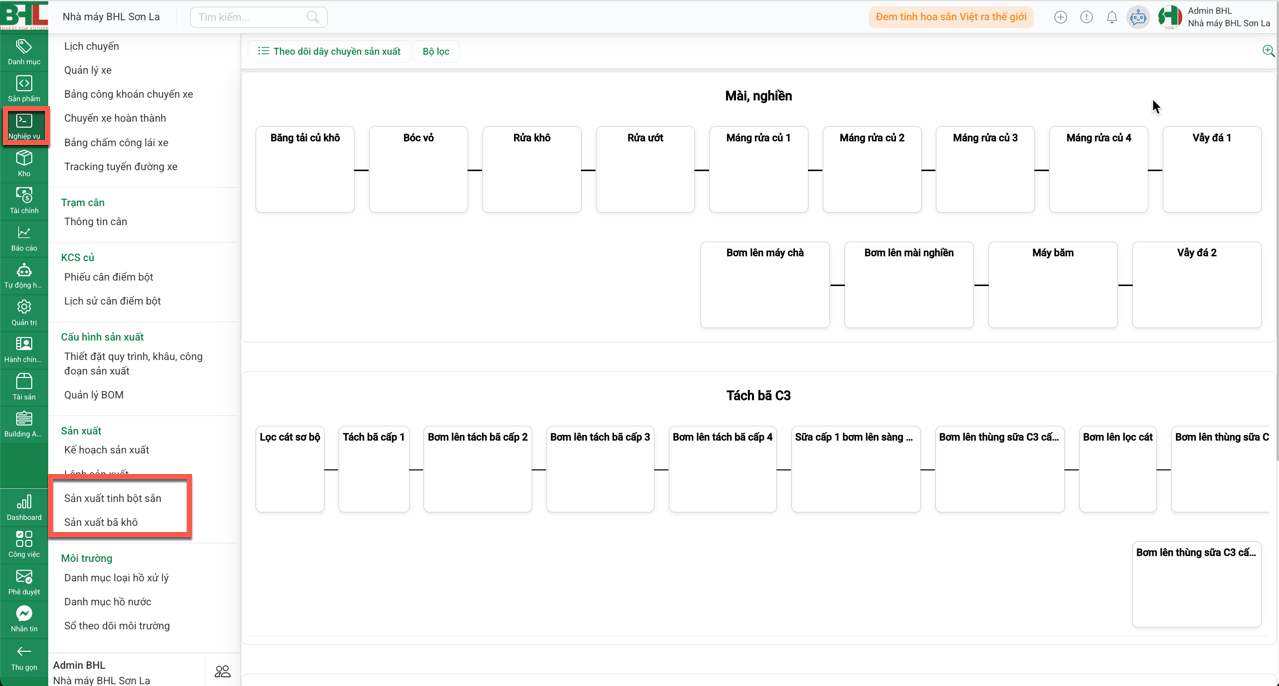Screen dimensions: 1279x686
Task: Select the Rửa khô stage card
Action: (x=532, y=169)
